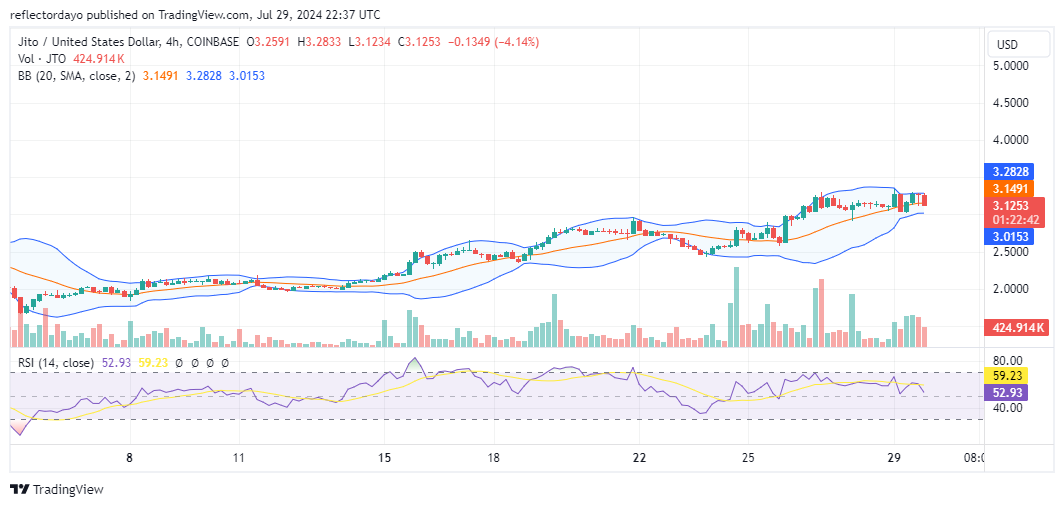This screenshot has height=507, width=1064.
Task: Click the BB orange 3.1491 value in legend
Action: [160, 76]
